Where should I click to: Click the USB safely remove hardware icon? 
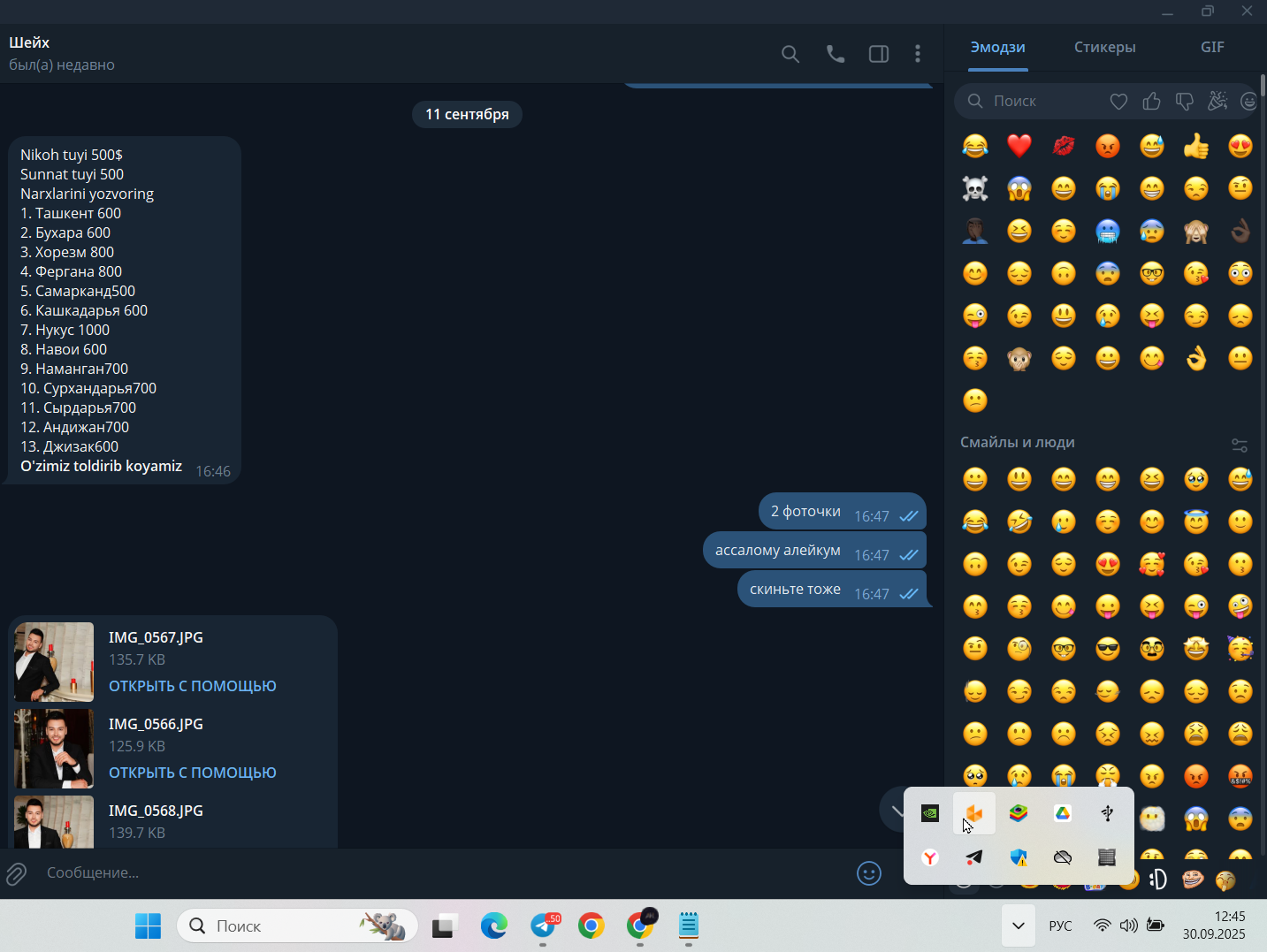click(1107, 813)
